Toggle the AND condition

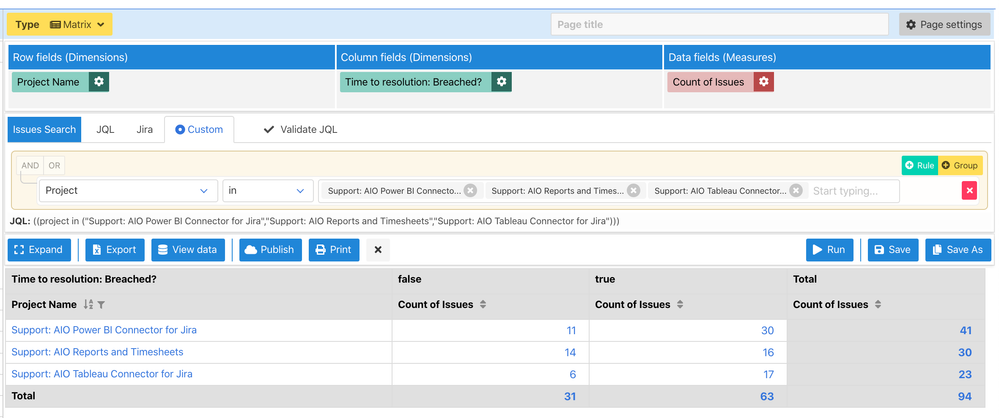[x=30, y=166]
